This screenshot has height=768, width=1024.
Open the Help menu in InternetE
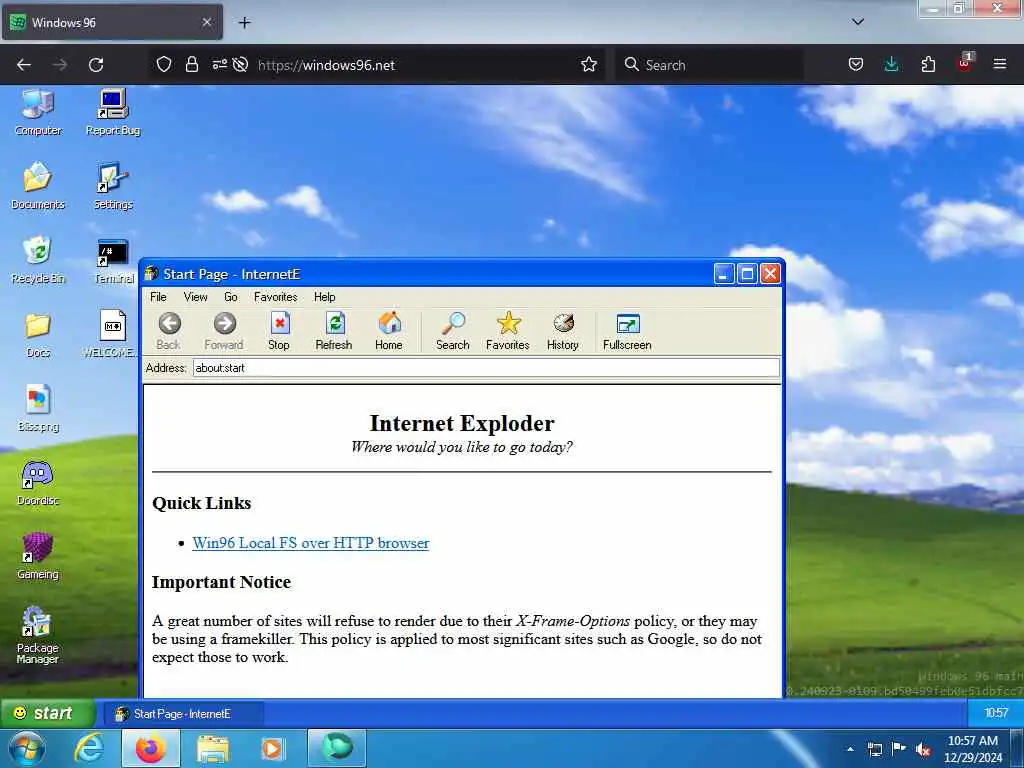[325, 296]
